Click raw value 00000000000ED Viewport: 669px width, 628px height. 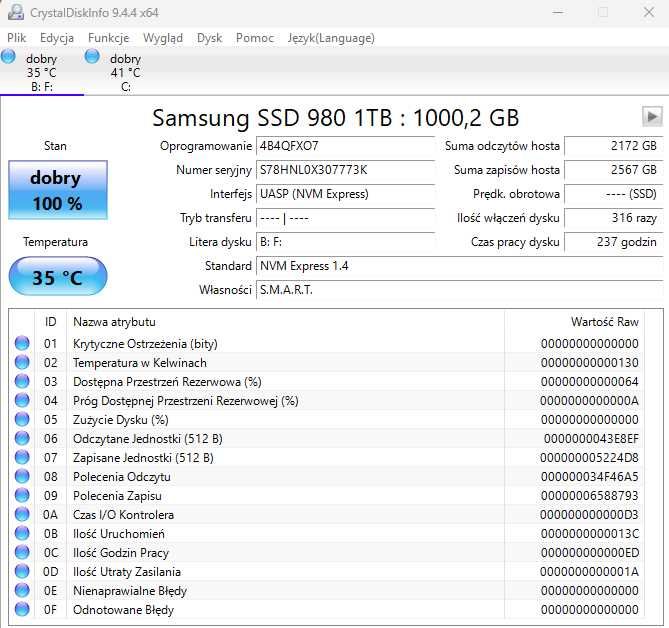tap(590, 552)
